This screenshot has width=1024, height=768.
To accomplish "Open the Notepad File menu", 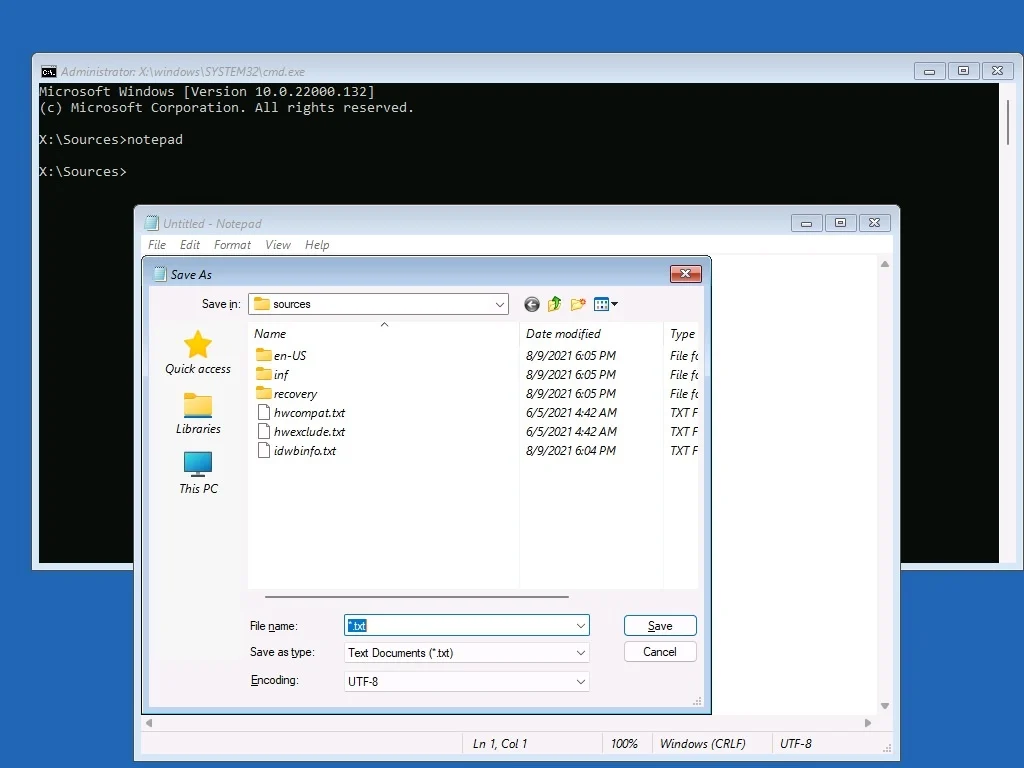I will click(157, 245).
